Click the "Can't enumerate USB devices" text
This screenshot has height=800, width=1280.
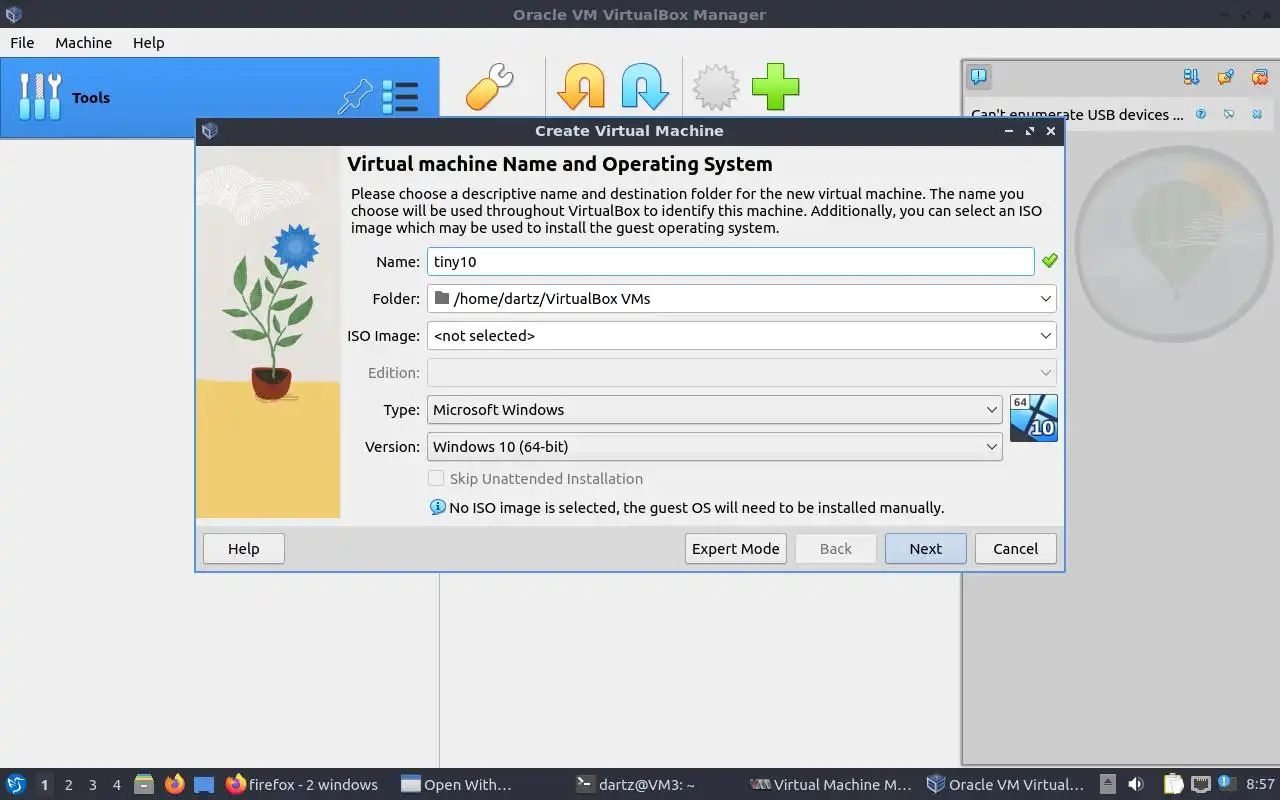(x=1077, y=114)
